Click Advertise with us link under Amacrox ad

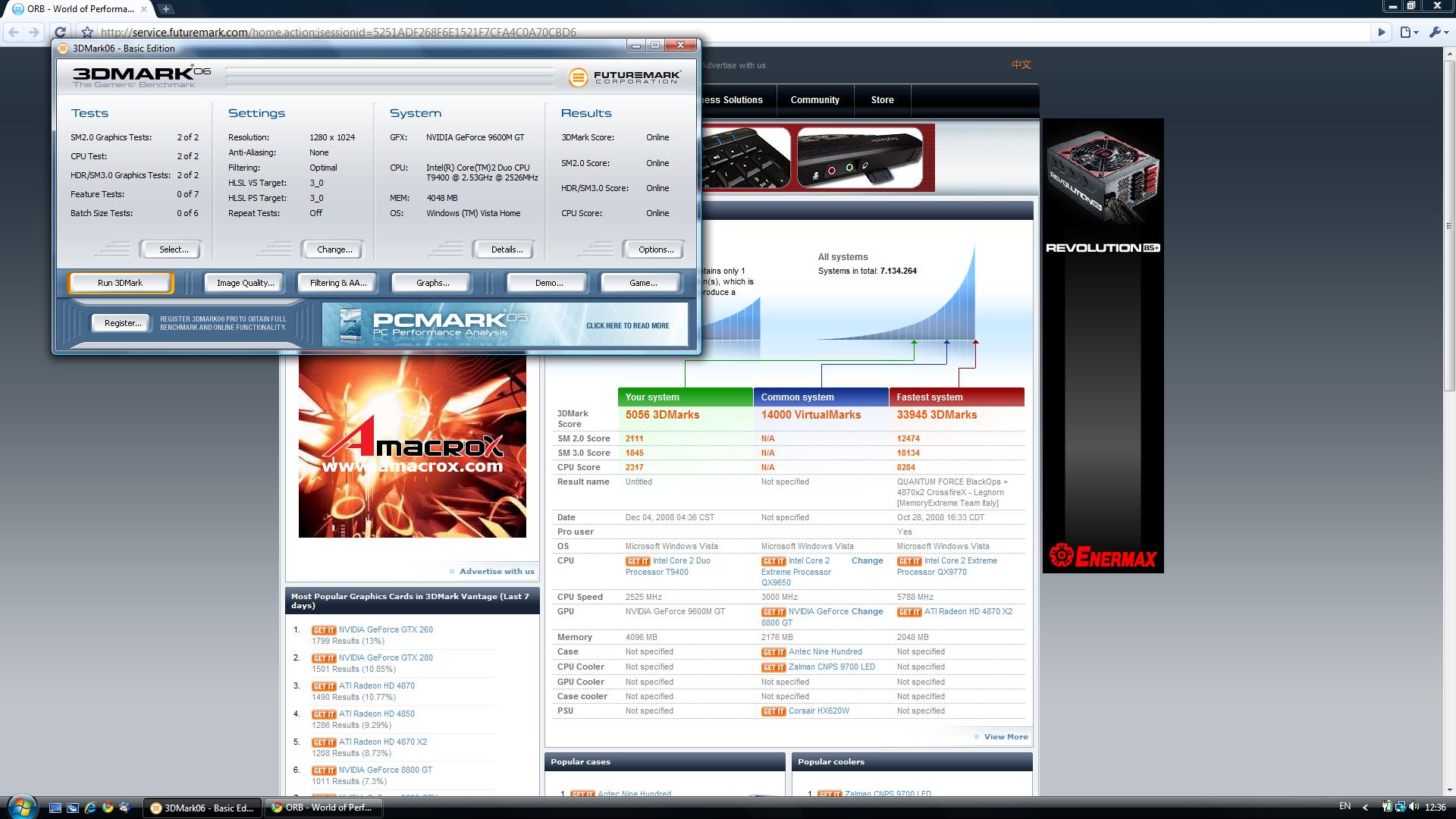[497, 572]
